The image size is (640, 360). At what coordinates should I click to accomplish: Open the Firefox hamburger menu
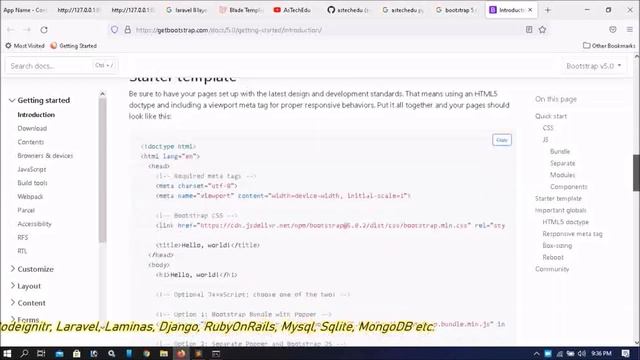[x=630, y=29]
